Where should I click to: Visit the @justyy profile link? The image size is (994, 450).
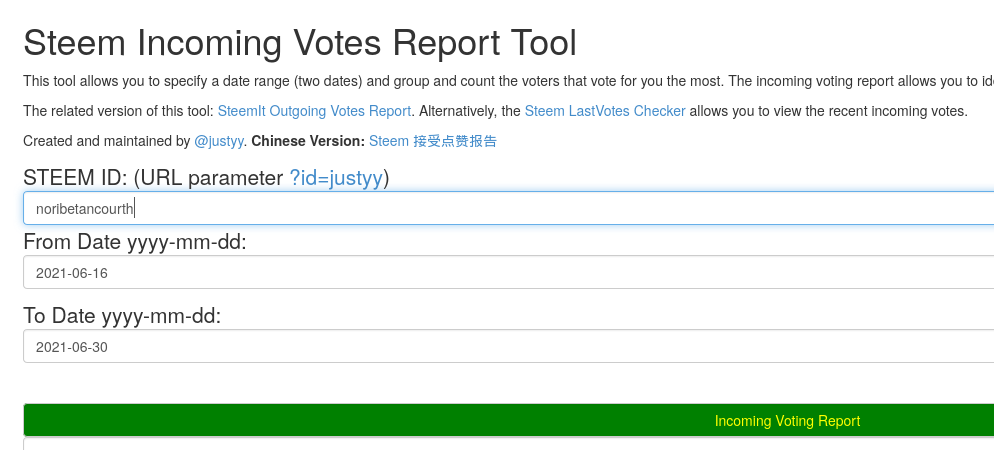[219, 141]
